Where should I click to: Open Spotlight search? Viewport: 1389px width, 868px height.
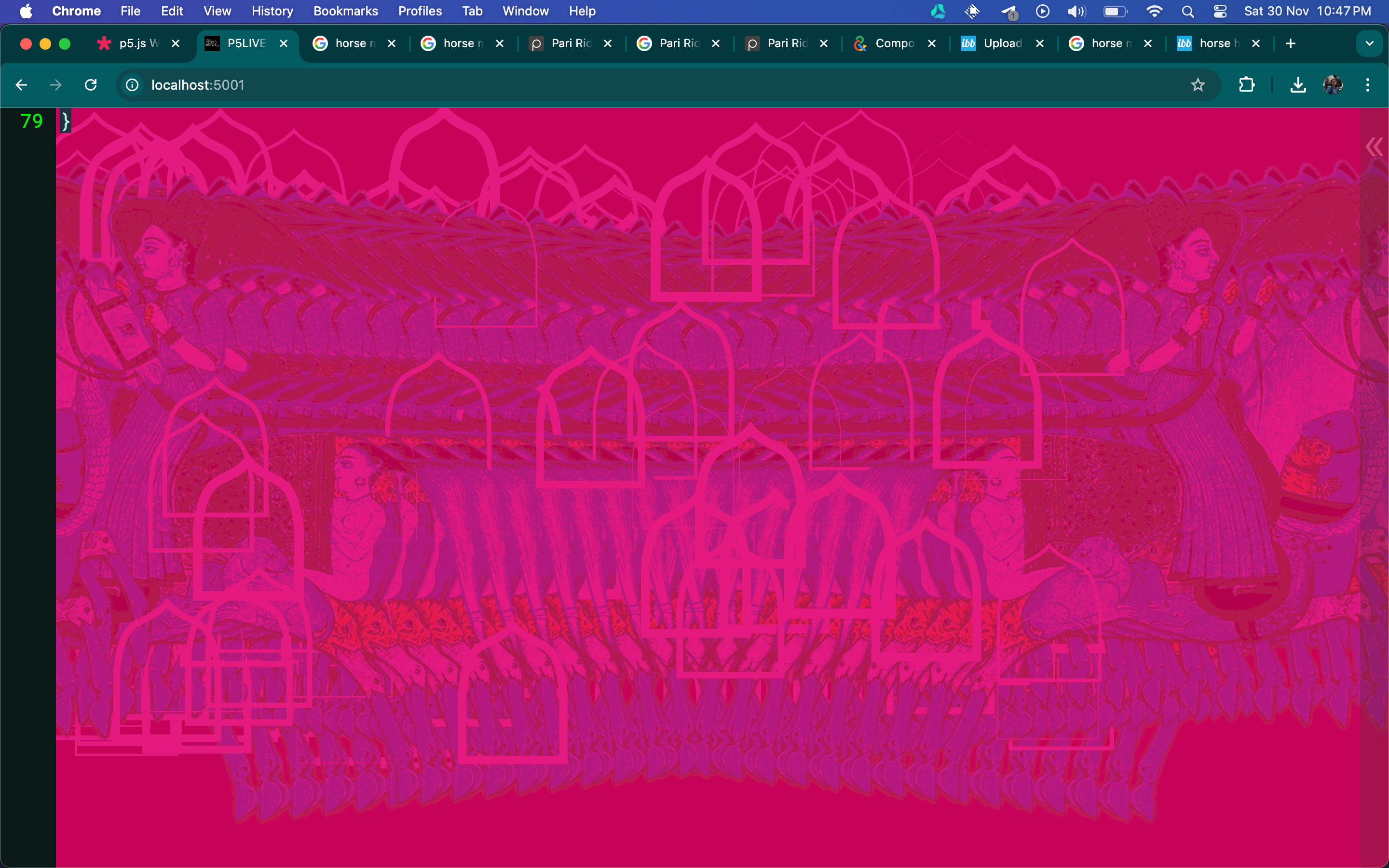[x=1187, y=11]
